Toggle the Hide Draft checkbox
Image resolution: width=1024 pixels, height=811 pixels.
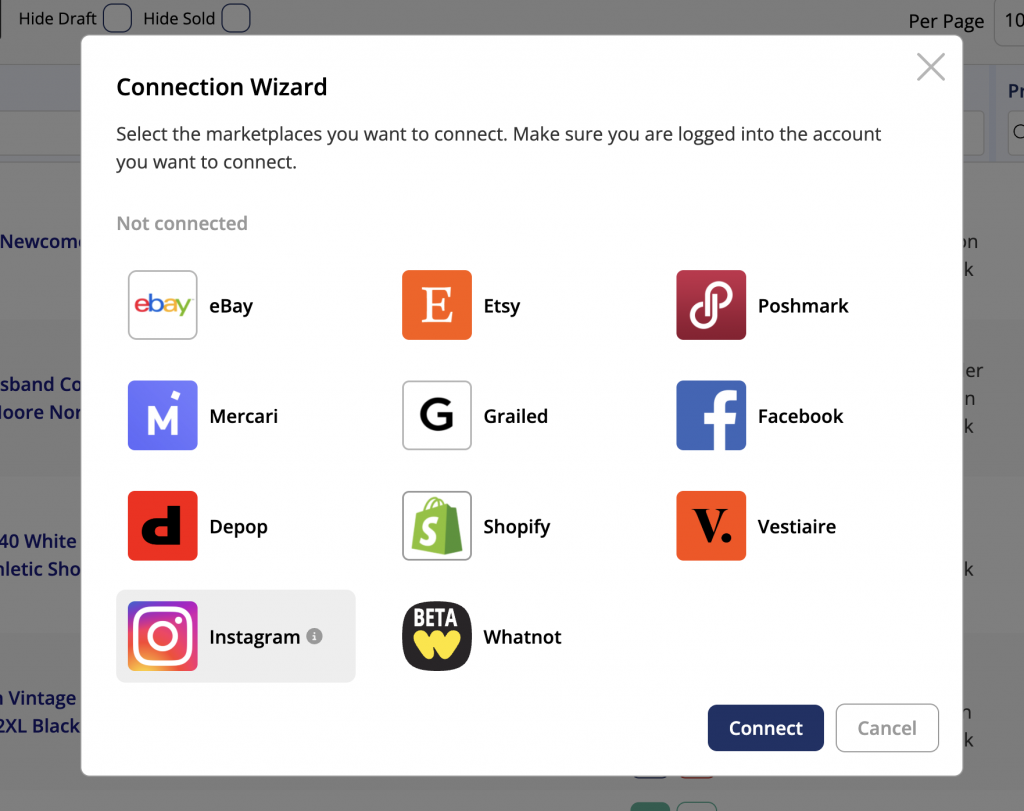click(x=118, y=18)
